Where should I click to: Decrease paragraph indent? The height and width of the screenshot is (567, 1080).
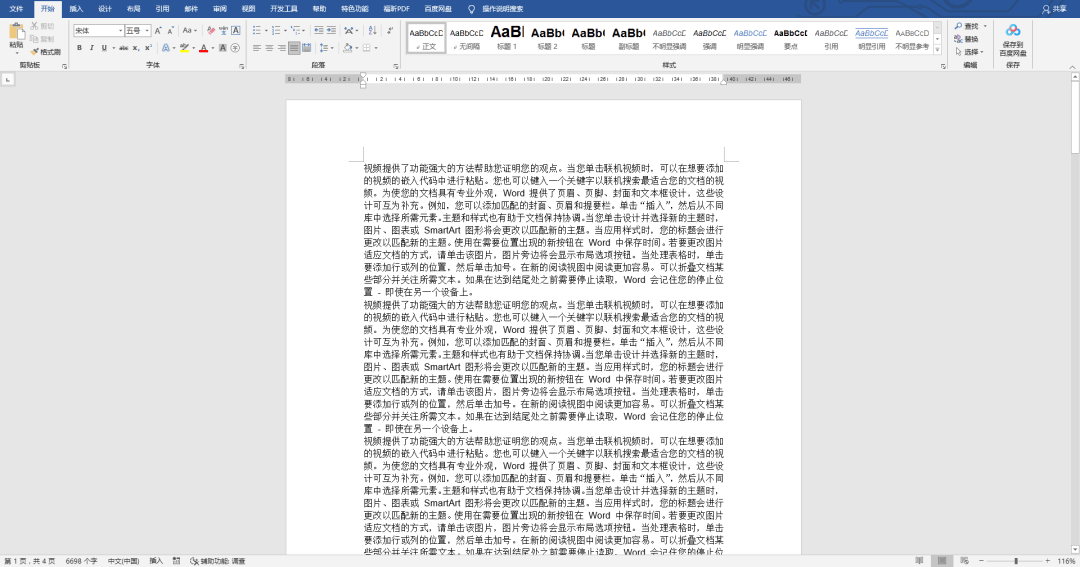point(318,30)
